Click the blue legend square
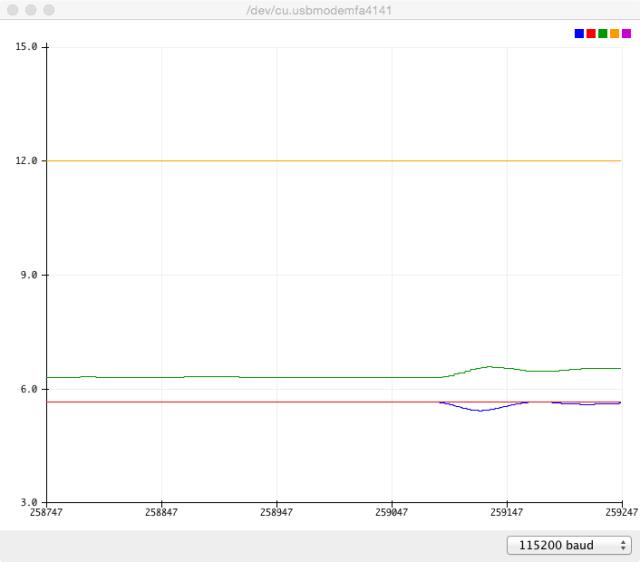The width and height of the screenshot is (640, 562). pos(579,34)
